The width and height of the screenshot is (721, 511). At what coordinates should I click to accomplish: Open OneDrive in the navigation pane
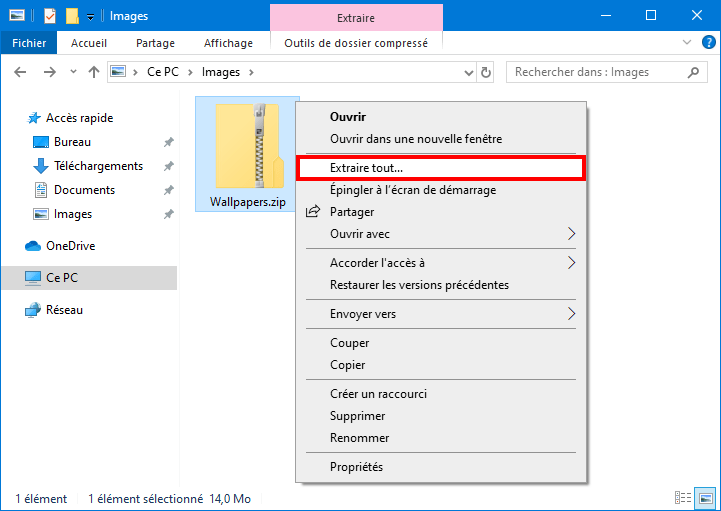tap(70, 246)
